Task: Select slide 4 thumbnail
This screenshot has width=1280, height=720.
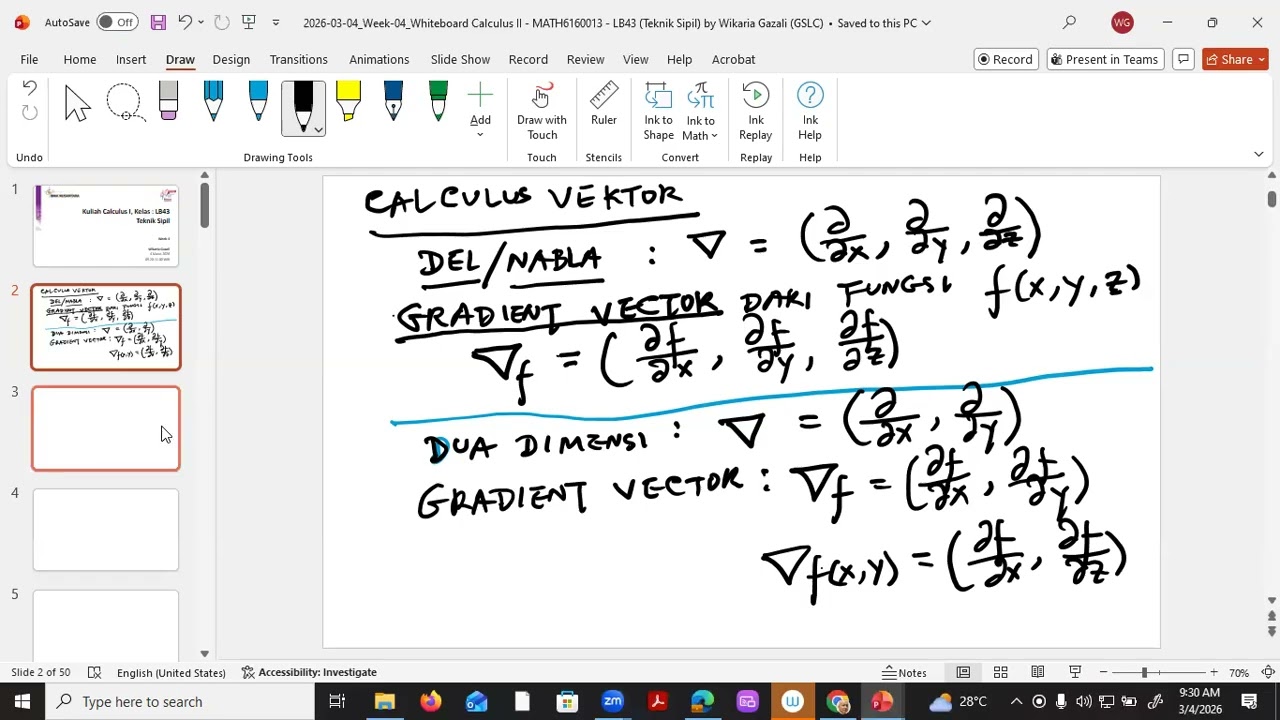Action: pos(106,530)
